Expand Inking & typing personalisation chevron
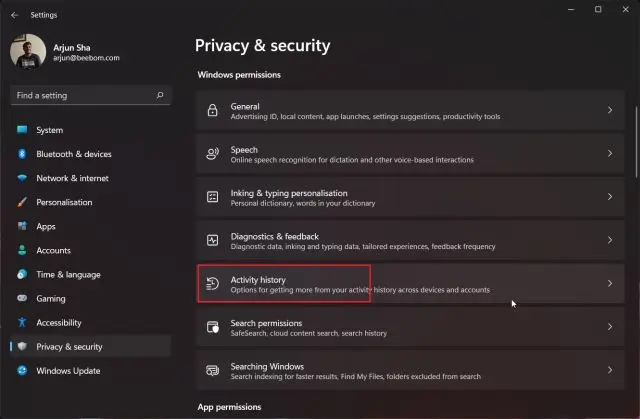The height and width of the screenshot is (419, 640). (x=610, y=197)
